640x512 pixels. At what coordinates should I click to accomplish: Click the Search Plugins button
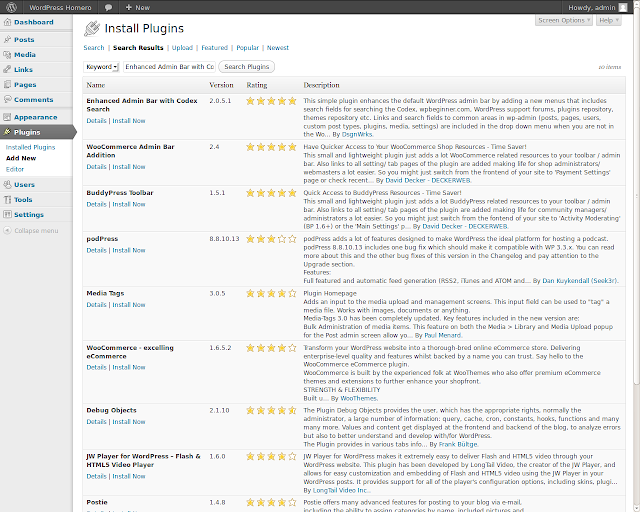coord(247,67)
